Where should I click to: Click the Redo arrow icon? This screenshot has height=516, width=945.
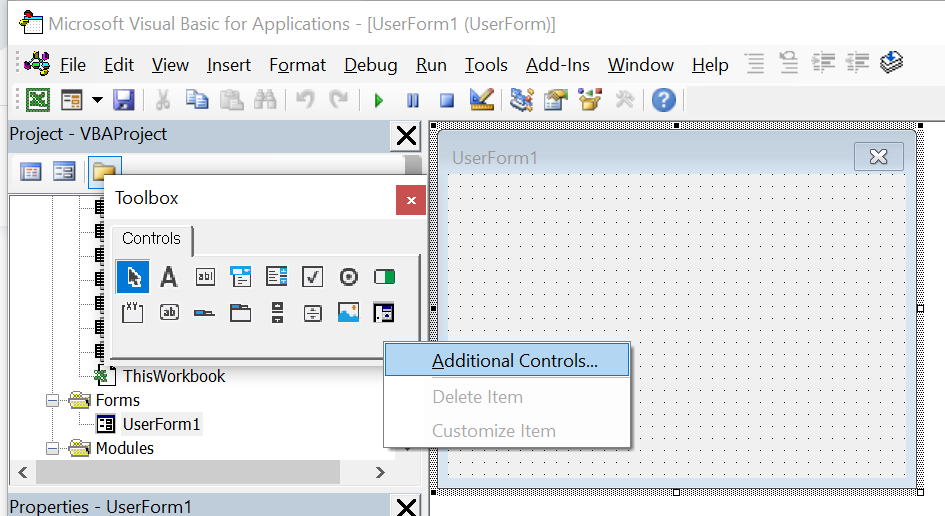click(x=339, y=99)
